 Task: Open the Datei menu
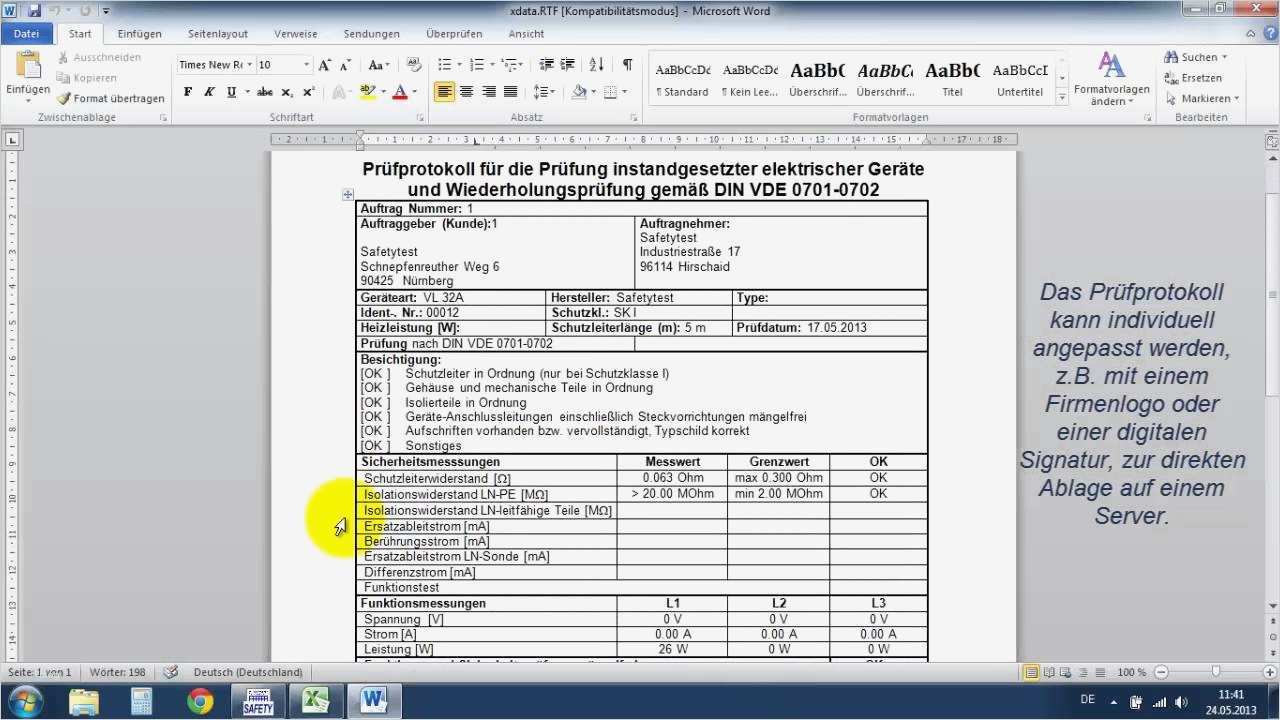tap(26, 33)
